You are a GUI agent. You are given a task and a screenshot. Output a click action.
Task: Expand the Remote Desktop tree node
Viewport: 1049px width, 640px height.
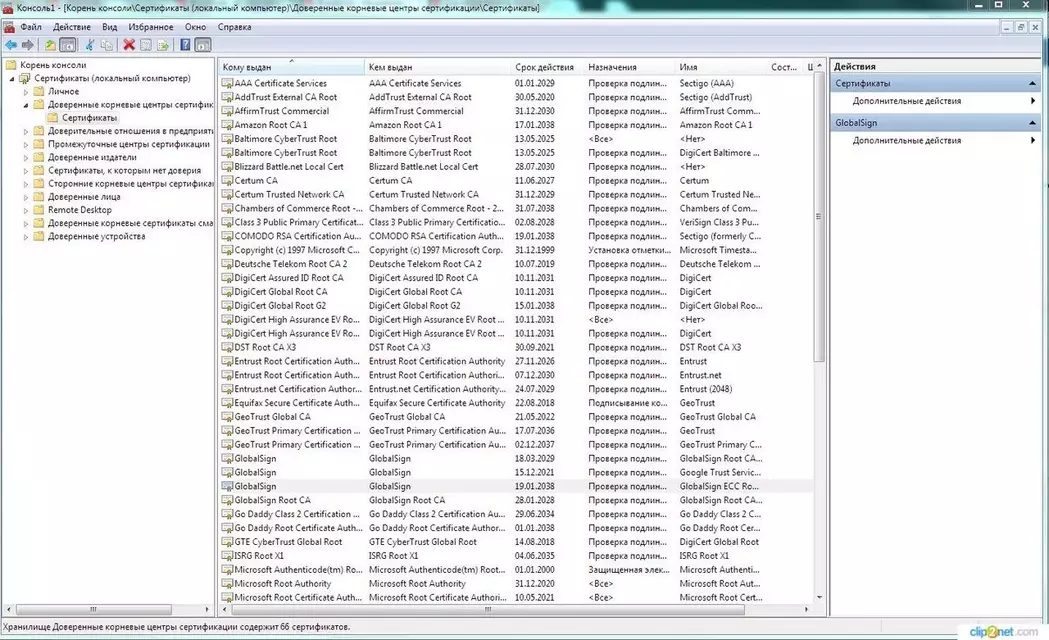click(26, 211)
